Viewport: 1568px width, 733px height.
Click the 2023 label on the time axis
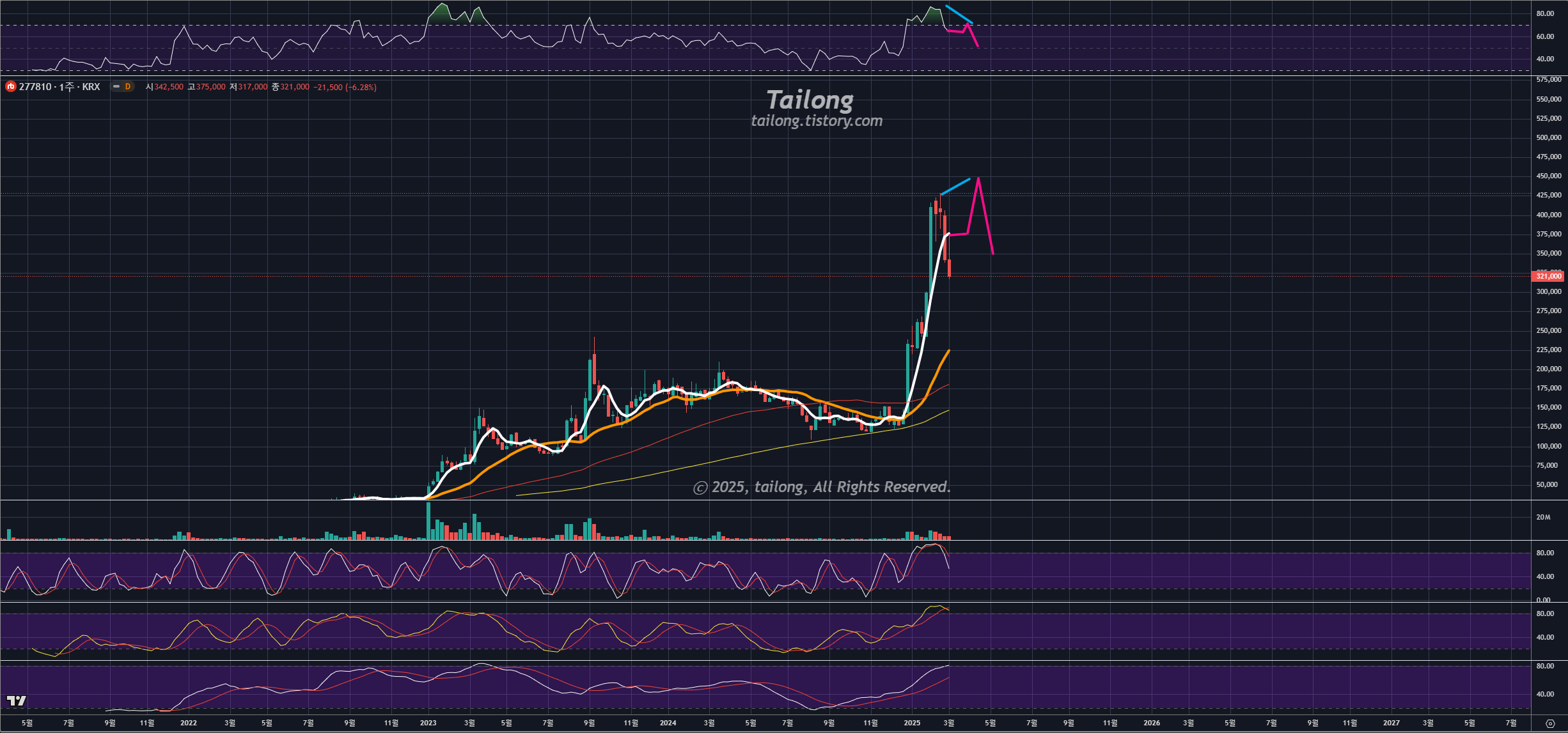click(x=428, y=723)
